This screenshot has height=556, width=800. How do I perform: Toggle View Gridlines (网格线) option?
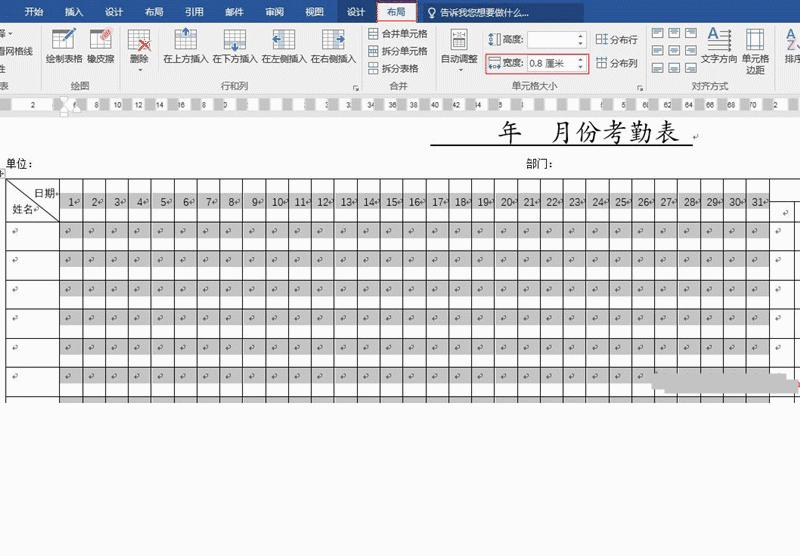[x=17, y=51]
